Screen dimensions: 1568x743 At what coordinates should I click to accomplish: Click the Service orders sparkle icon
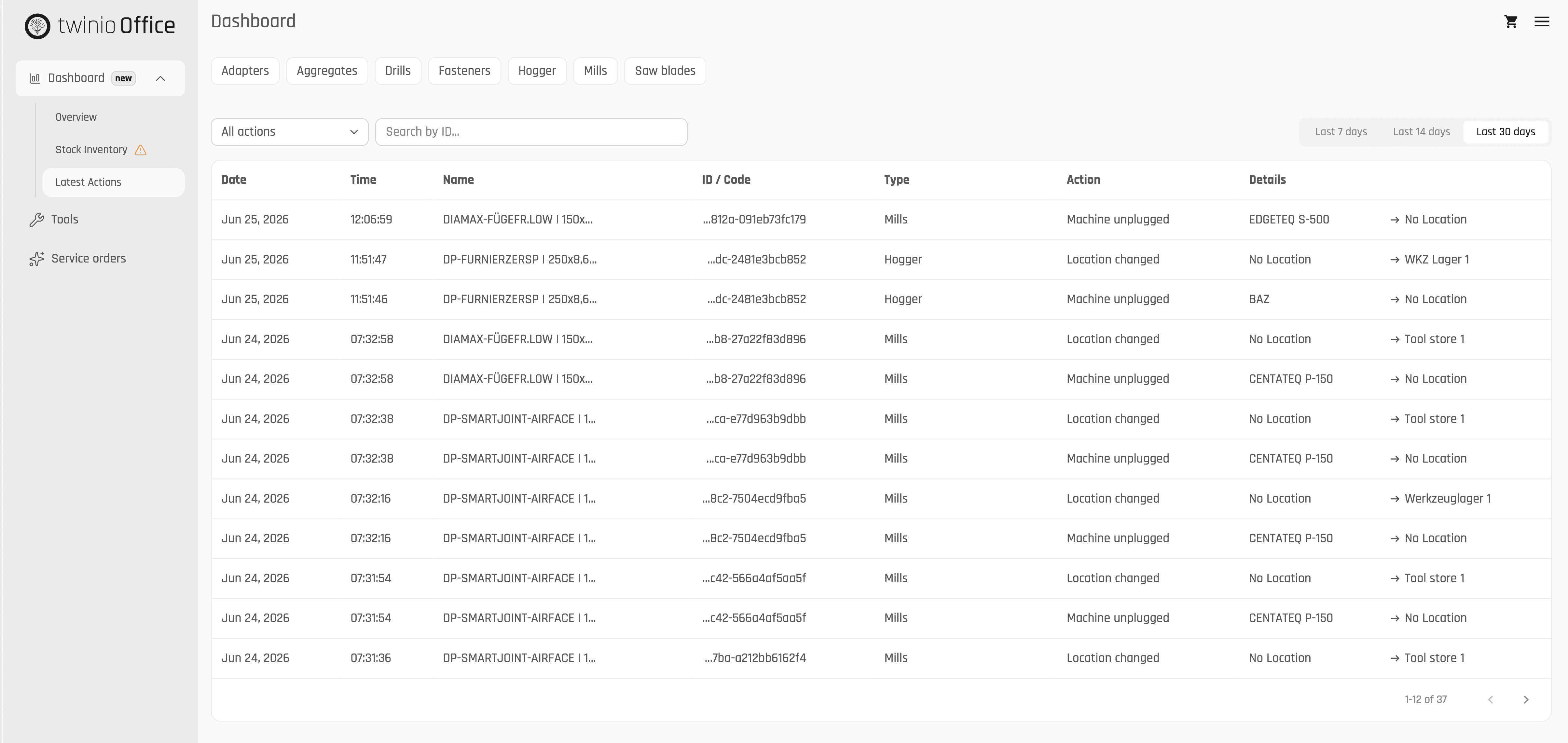point(36,259)
